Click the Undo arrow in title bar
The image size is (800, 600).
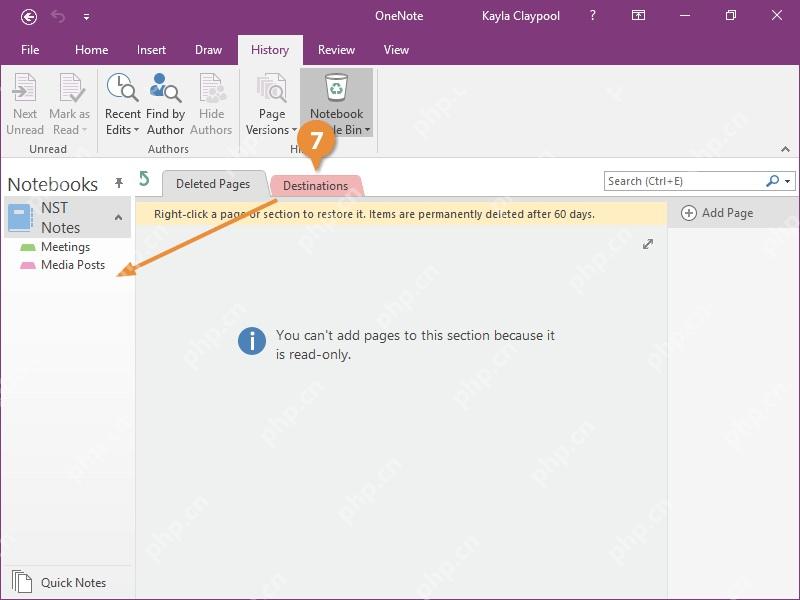(x=58, y=17)
